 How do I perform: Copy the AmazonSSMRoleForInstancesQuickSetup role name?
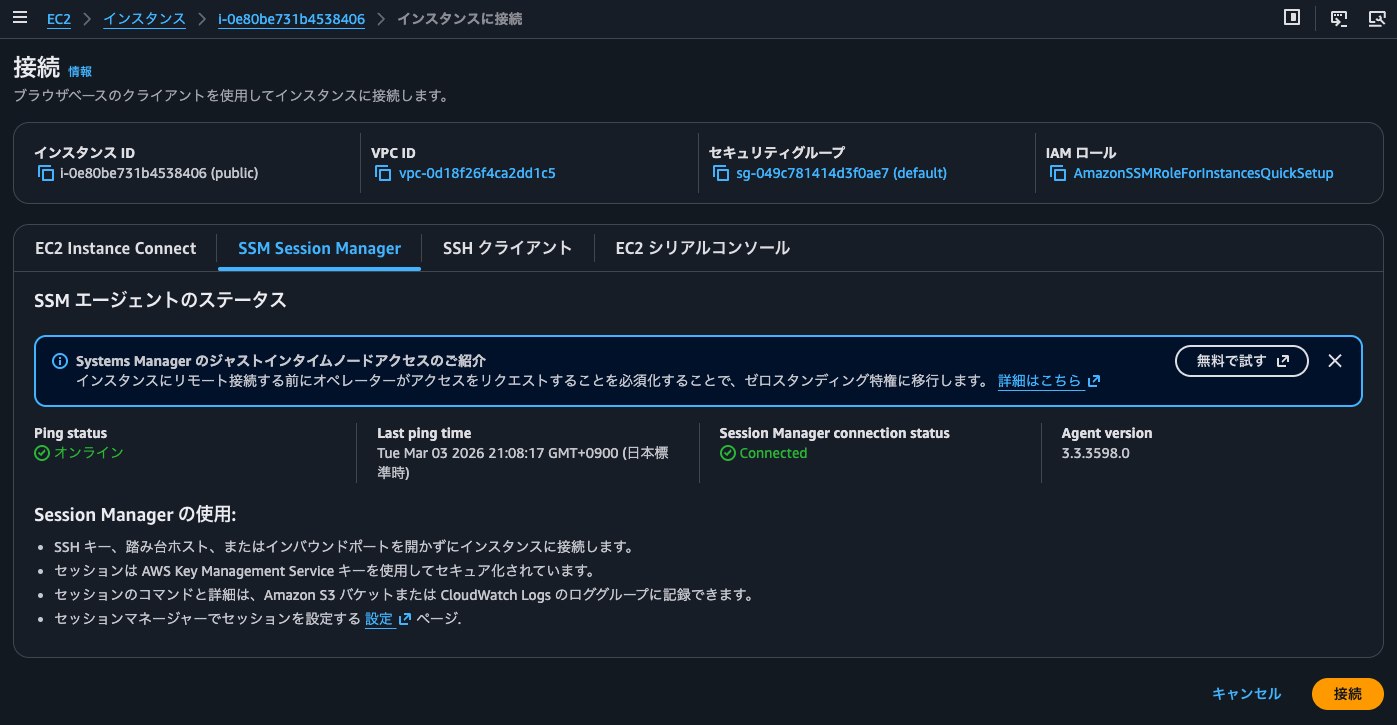coord(1057,172)
